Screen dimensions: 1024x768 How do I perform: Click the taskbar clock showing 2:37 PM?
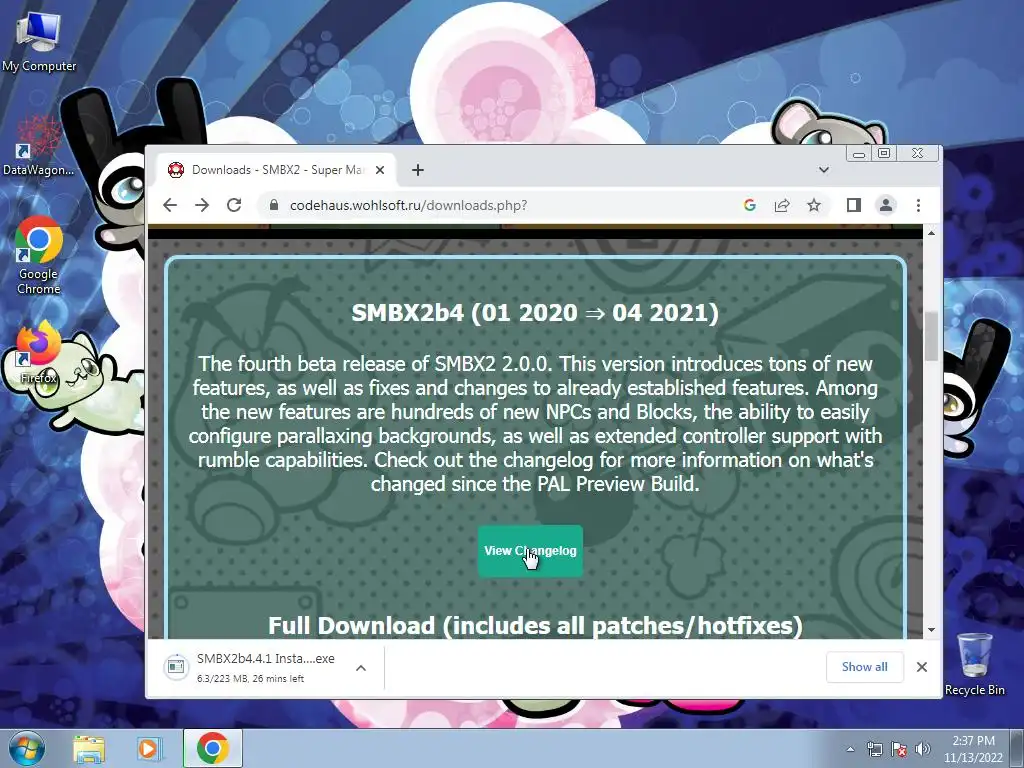click(x=973, y=749)
